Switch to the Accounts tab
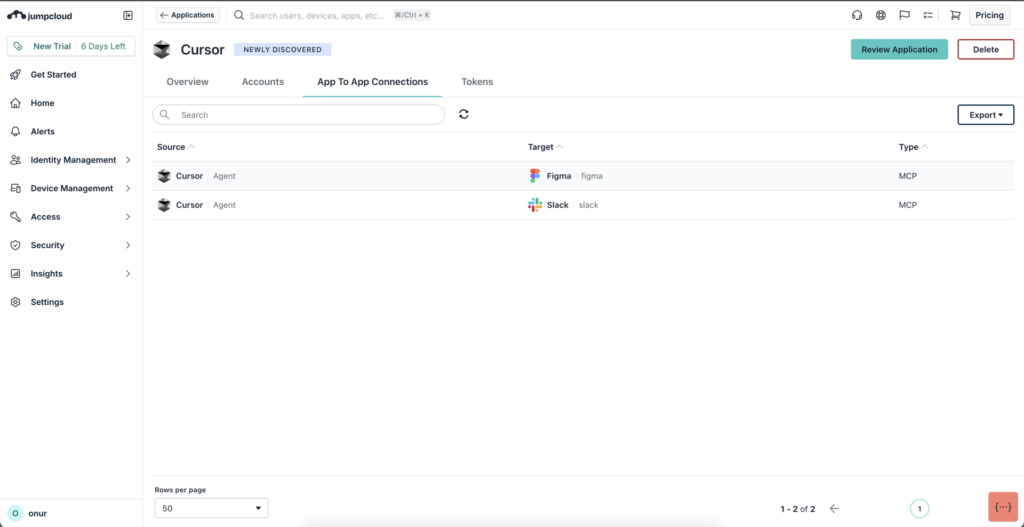 pyautogui.click(x=263, y=82)
